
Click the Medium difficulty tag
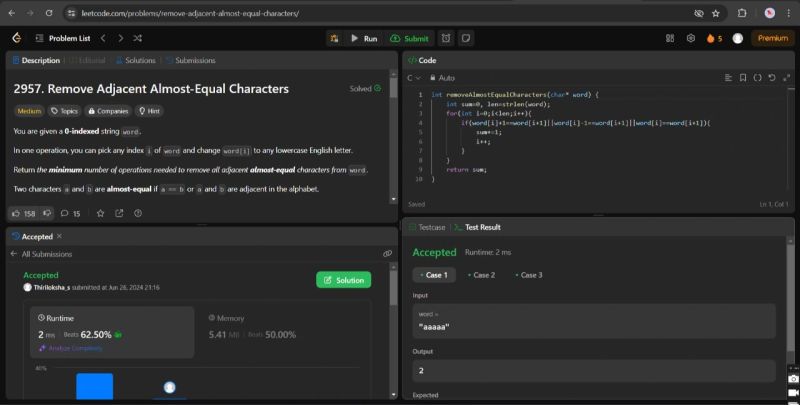click(29, 111)
